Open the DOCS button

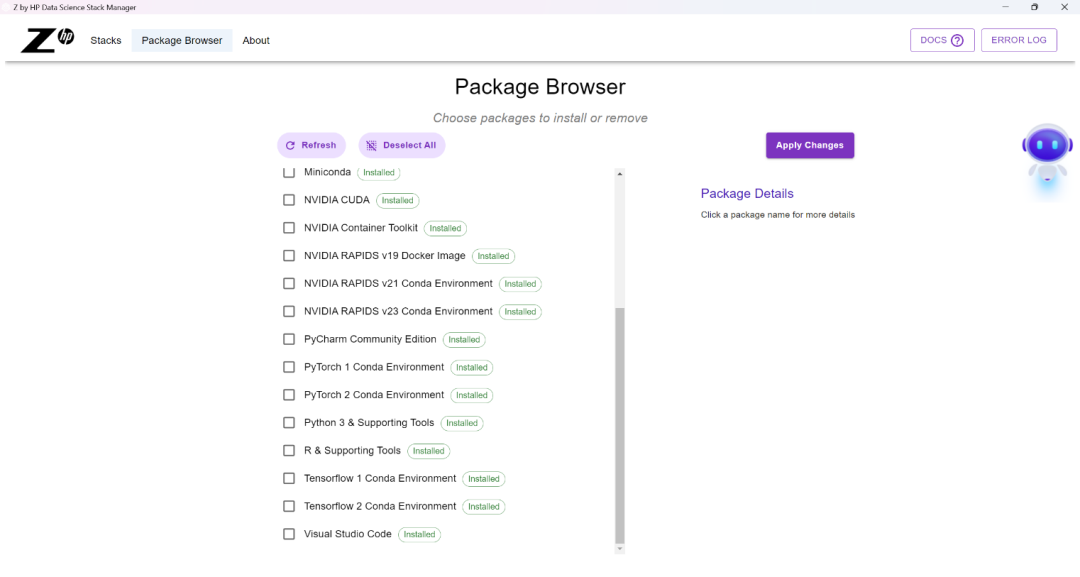[x=942, y=40]
